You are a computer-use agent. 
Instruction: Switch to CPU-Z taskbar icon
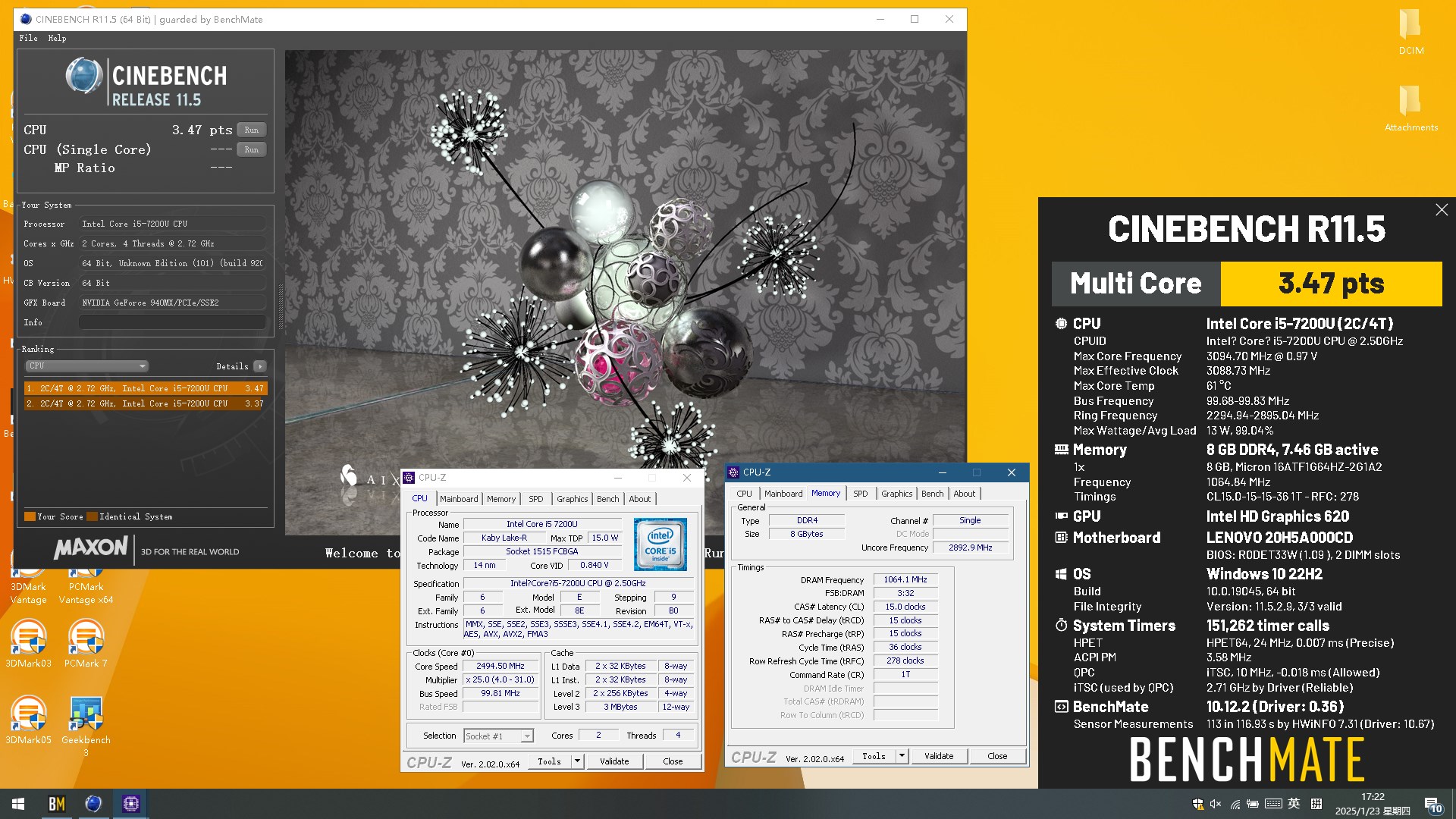click(x=130, y=804)
